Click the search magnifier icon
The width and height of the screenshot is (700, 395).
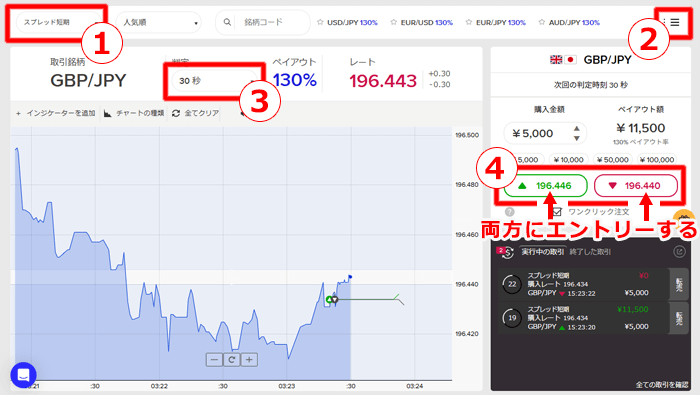[x=227, y=22]
